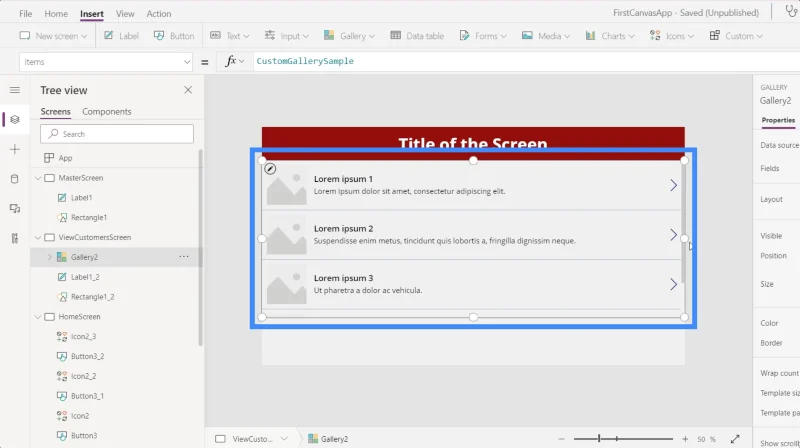The height and width of the screenshot is (448, 800).
Task: Open the screen selector chevron in breadcrumb
Action: tap(284, 439)
